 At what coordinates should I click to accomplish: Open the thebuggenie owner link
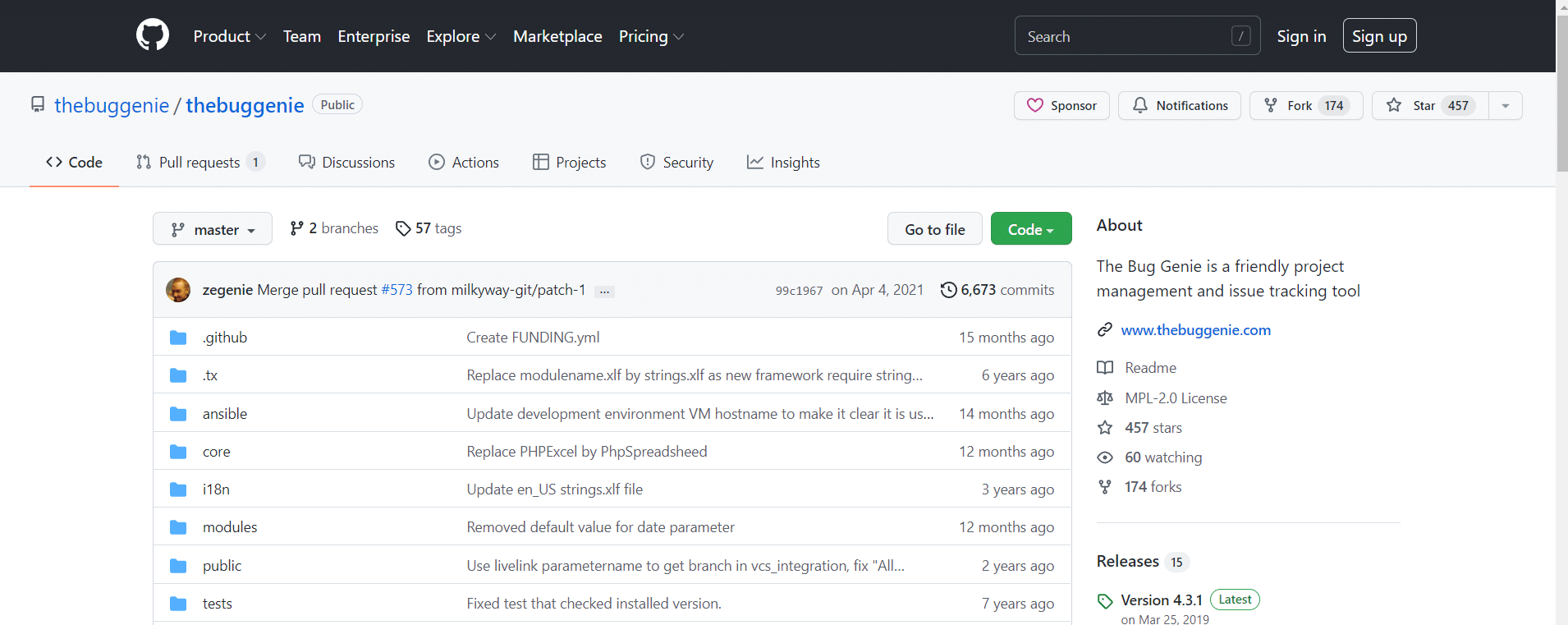112,105
